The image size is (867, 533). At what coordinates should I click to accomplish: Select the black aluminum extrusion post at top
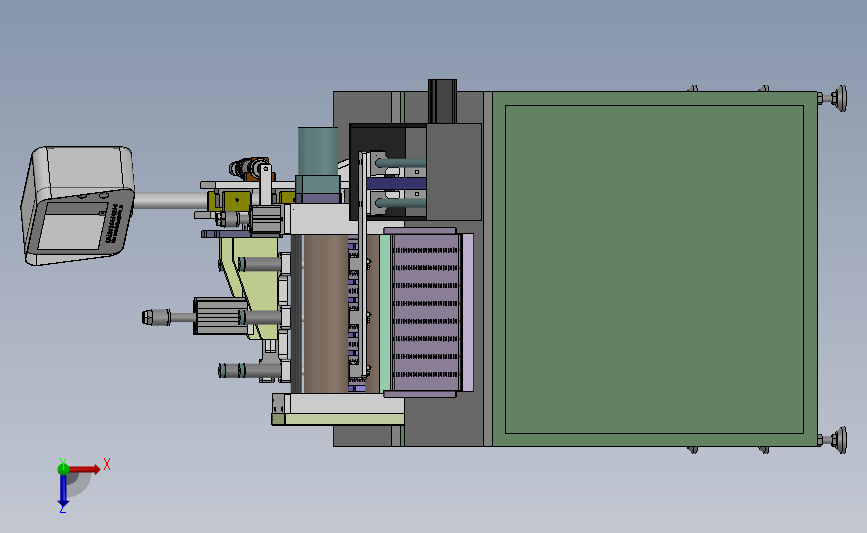442,101
